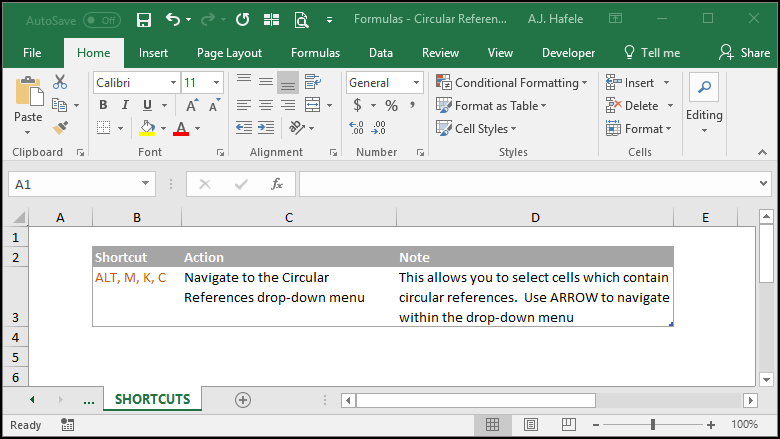The image size is (780, 439).
Task: Open the Calibri font name dropdown
Action: click(173, 83)
